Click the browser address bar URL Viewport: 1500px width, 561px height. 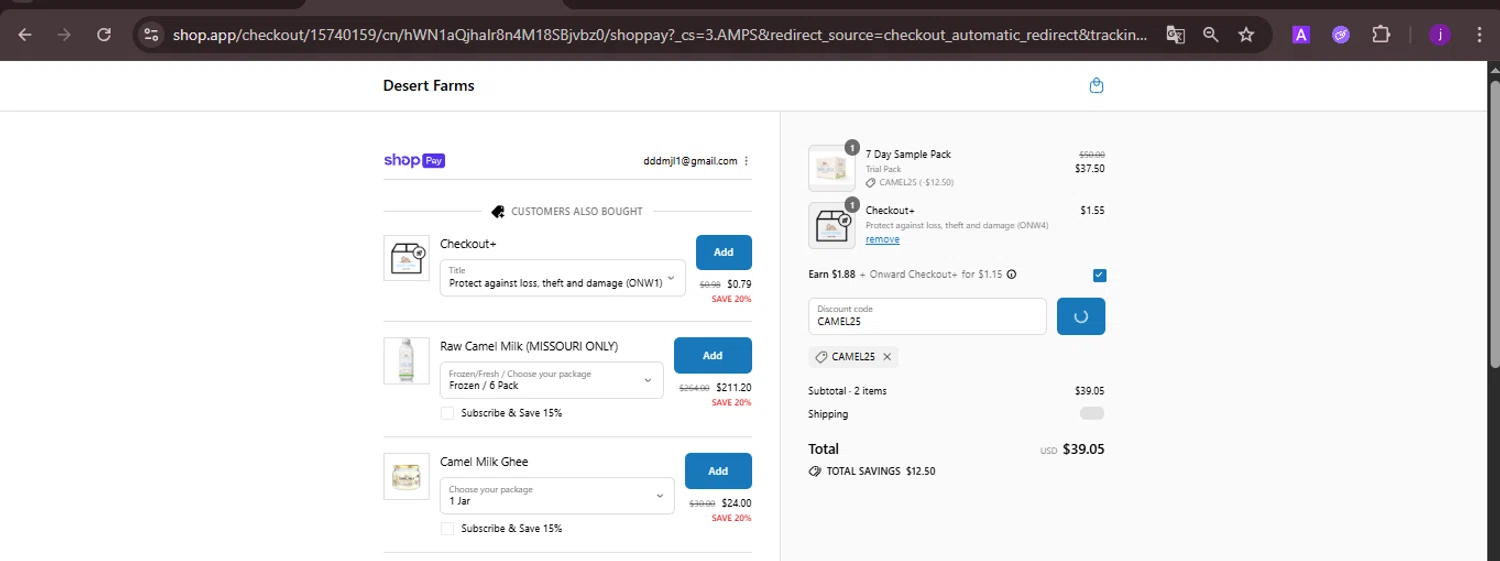(660, 34)
